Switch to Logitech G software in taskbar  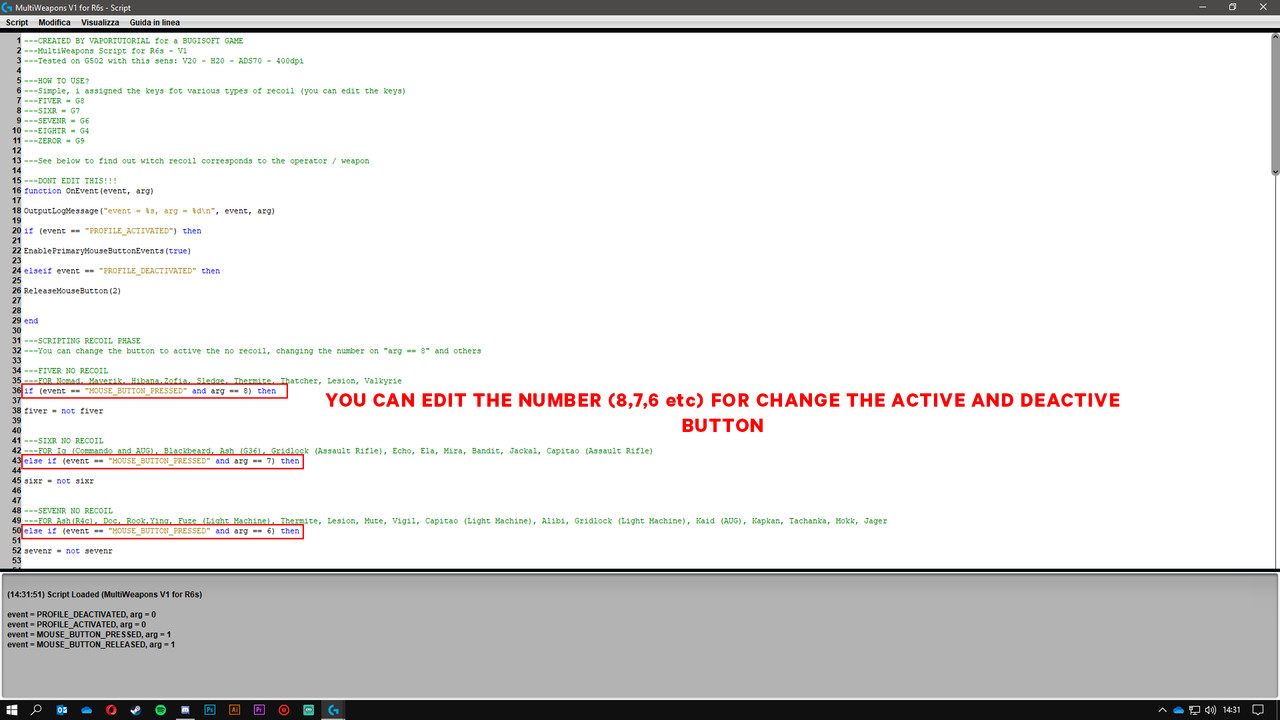334,710
